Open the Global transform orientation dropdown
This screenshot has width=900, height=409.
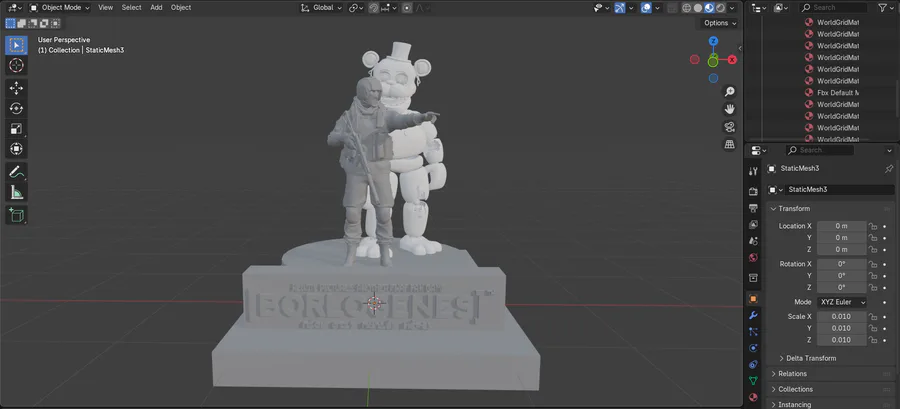tap(321, 8)
